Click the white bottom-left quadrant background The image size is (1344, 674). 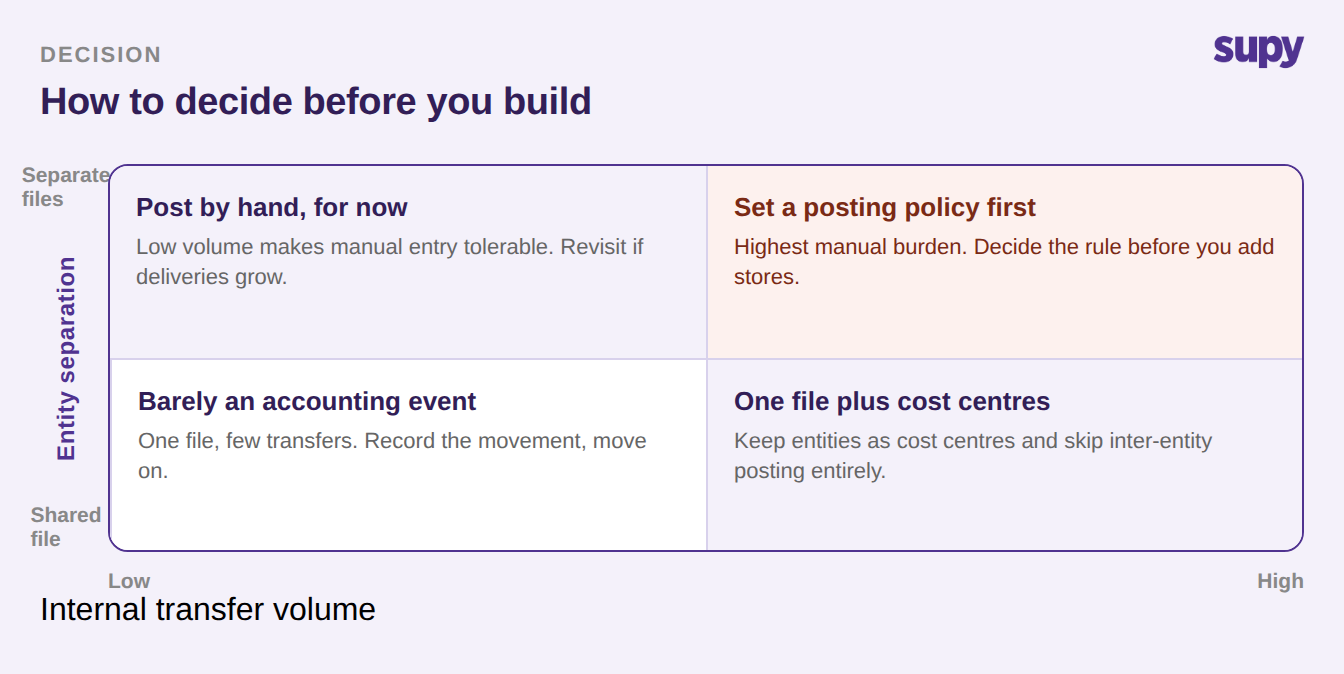click(408, 515)
